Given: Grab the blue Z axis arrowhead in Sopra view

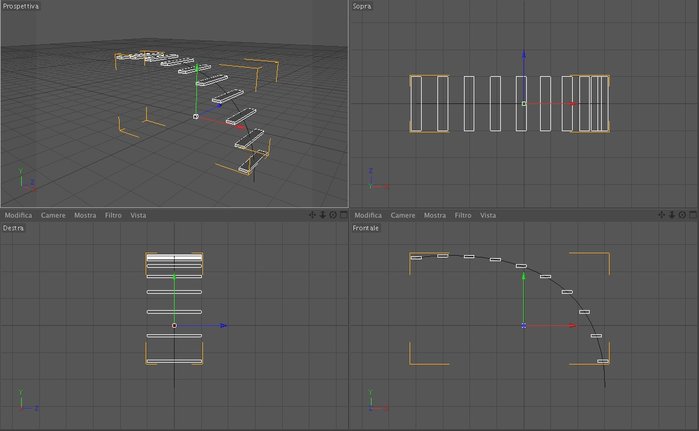Looking at the screenshot, I should pyautogui.click(x=524, y=55).
